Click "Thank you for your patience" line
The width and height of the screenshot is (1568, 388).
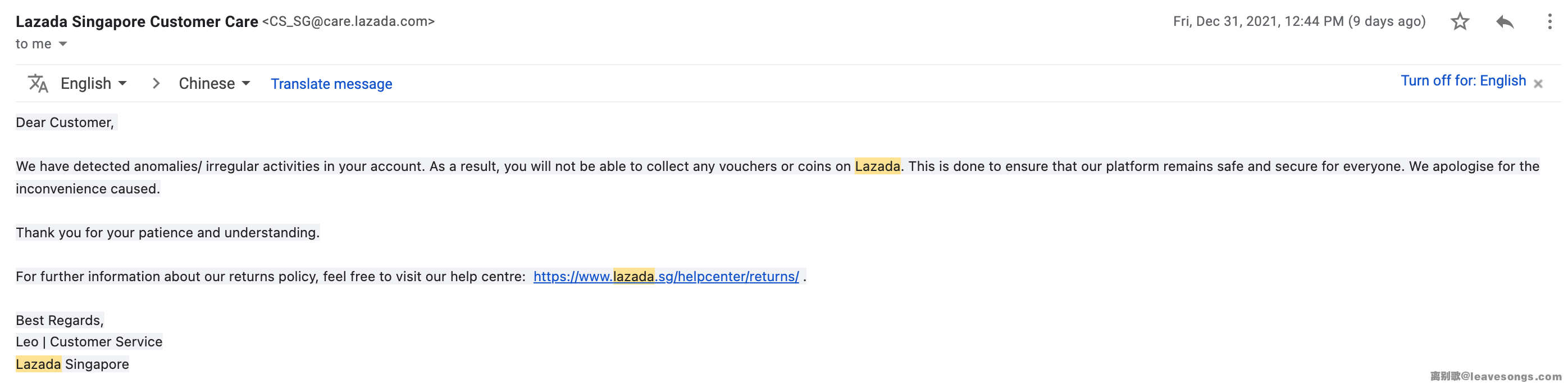click(x=167, y=233)
